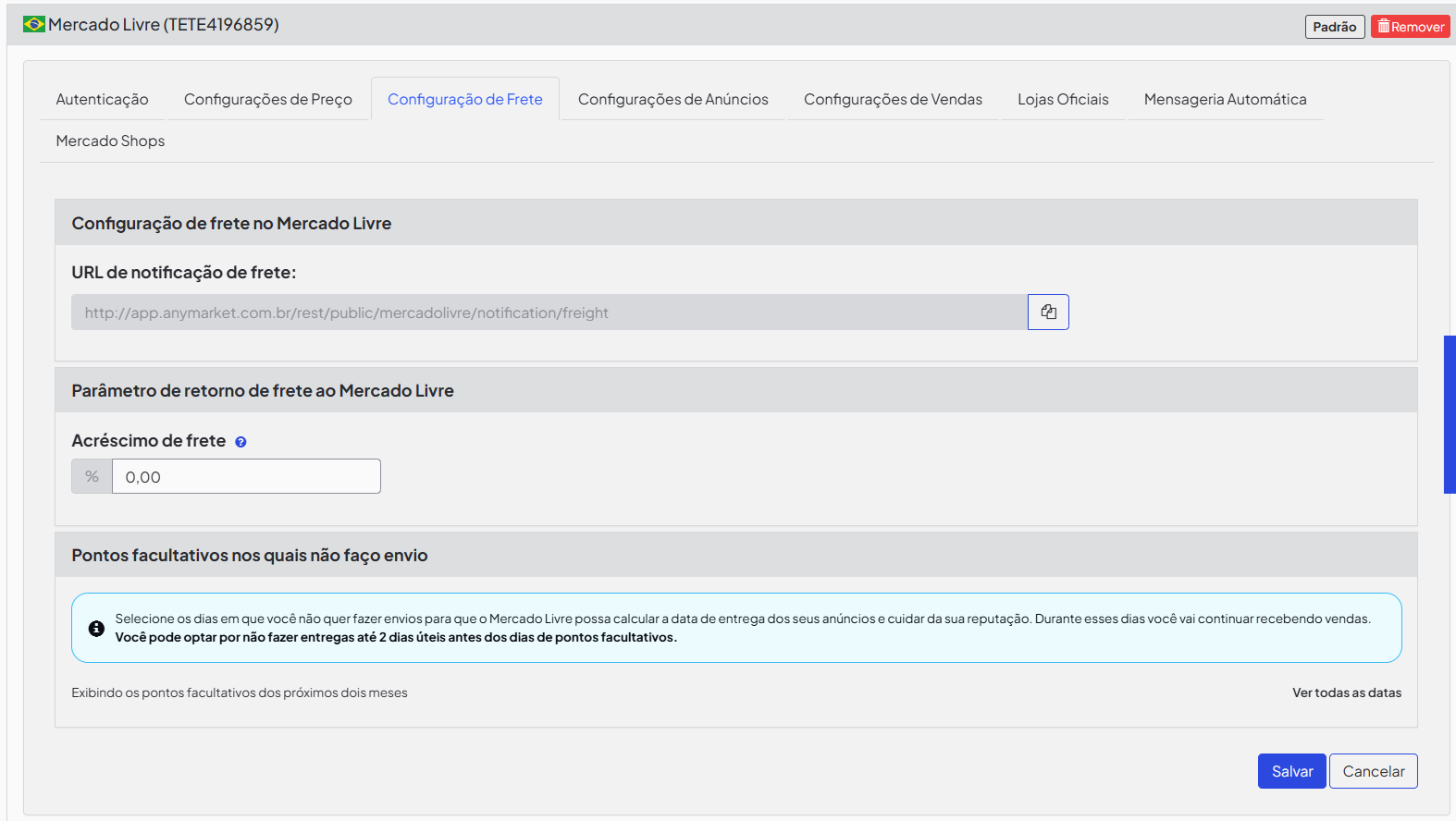1456x821 pixels.
Task: Open the Acréscimo de frete help tooltip
Action: (x=241, y=442)
